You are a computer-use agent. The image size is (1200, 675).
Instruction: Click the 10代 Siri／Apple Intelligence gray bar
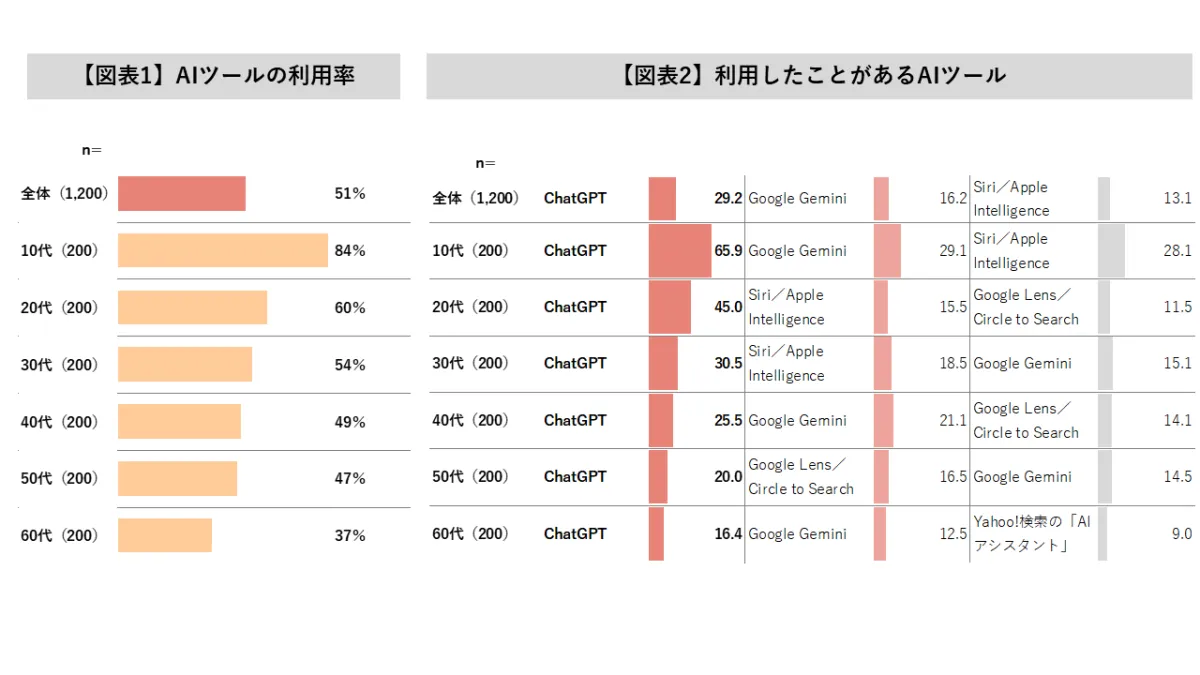pos(1110,250)
